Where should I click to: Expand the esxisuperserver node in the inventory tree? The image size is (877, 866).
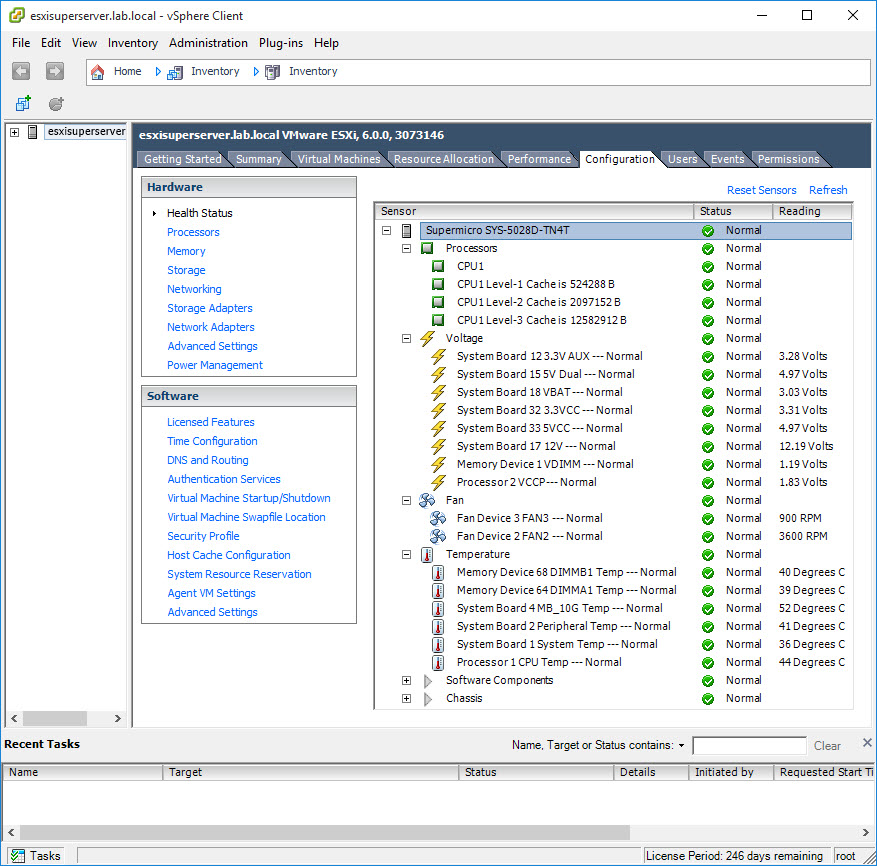point(15,133)
